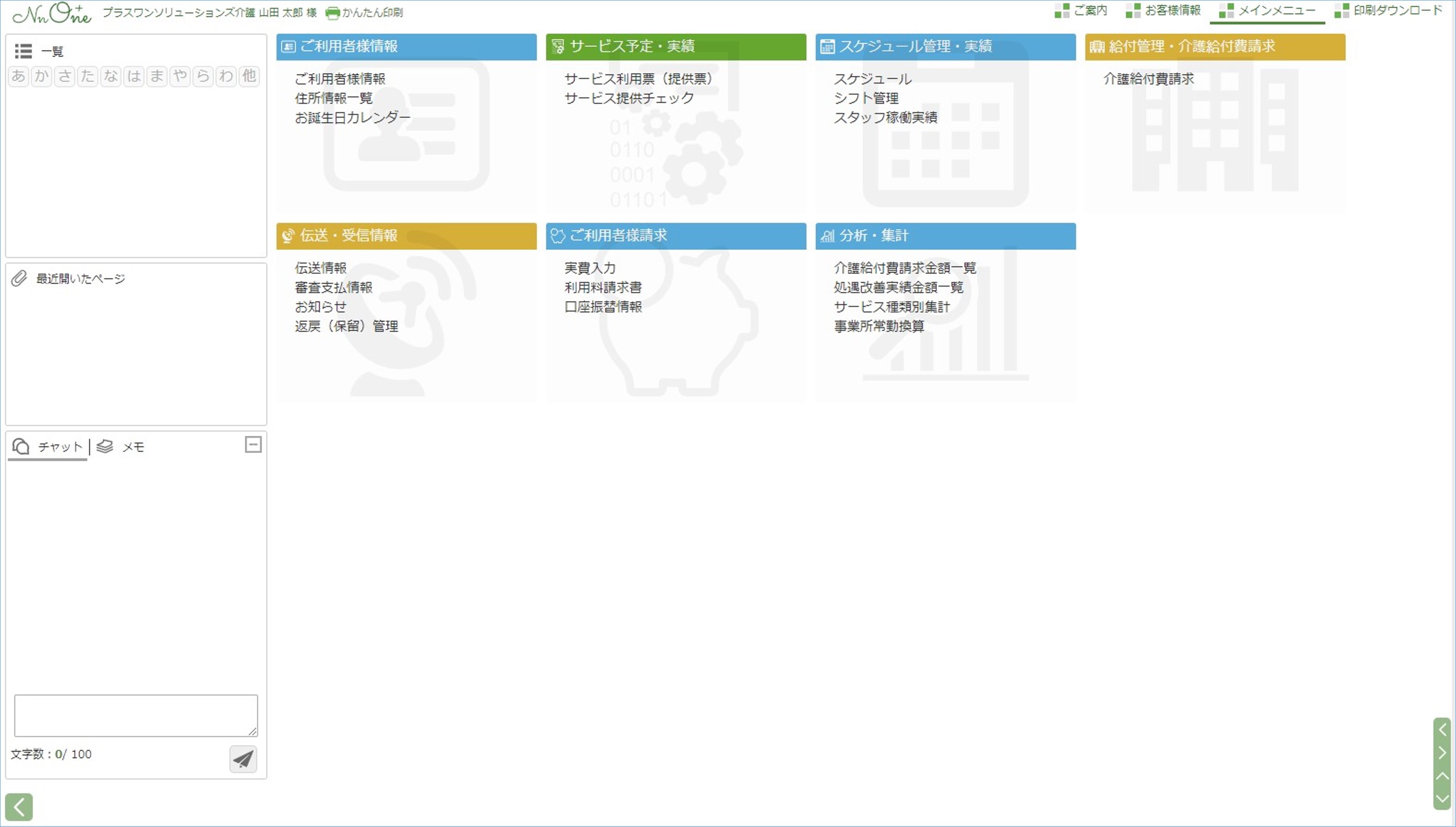
Task: Click the green down chevron at right edge
Action: click(1442, 798)
